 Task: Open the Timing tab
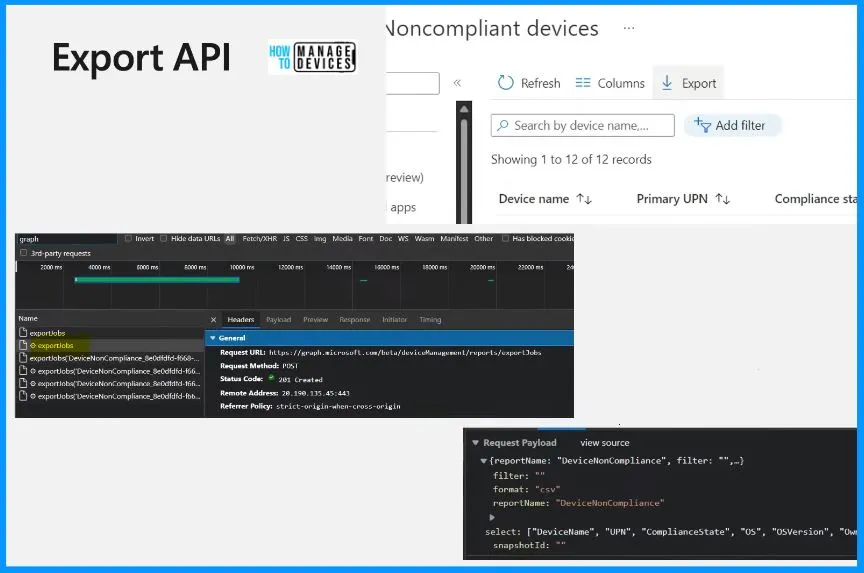(430, 320)
